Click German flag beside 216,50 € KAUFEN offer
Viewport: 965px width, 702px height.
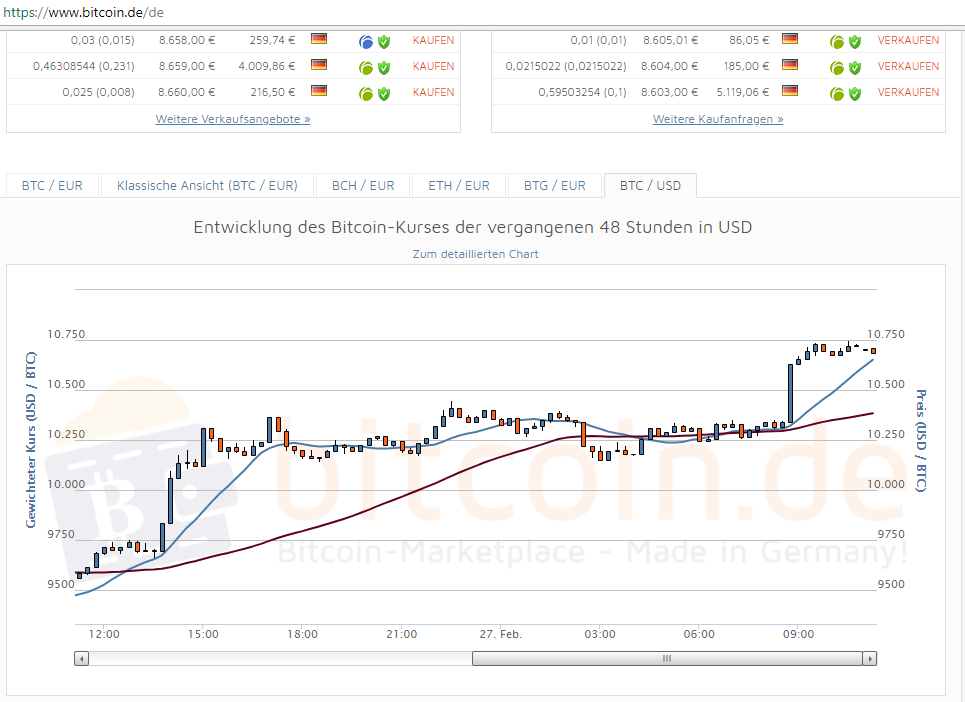(x=320, y=92)
